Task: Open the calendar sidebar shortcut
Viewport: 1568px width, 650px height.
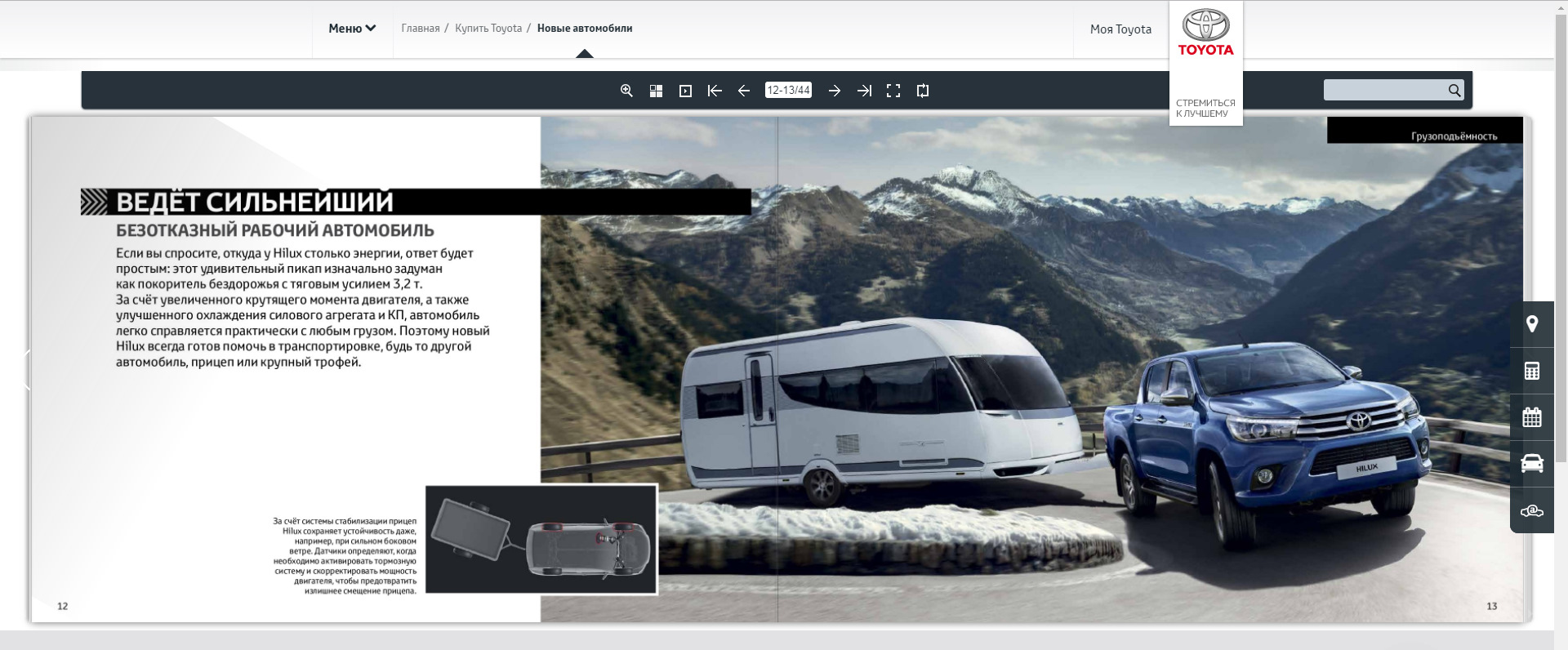Action: click(x=1532, y=417)
